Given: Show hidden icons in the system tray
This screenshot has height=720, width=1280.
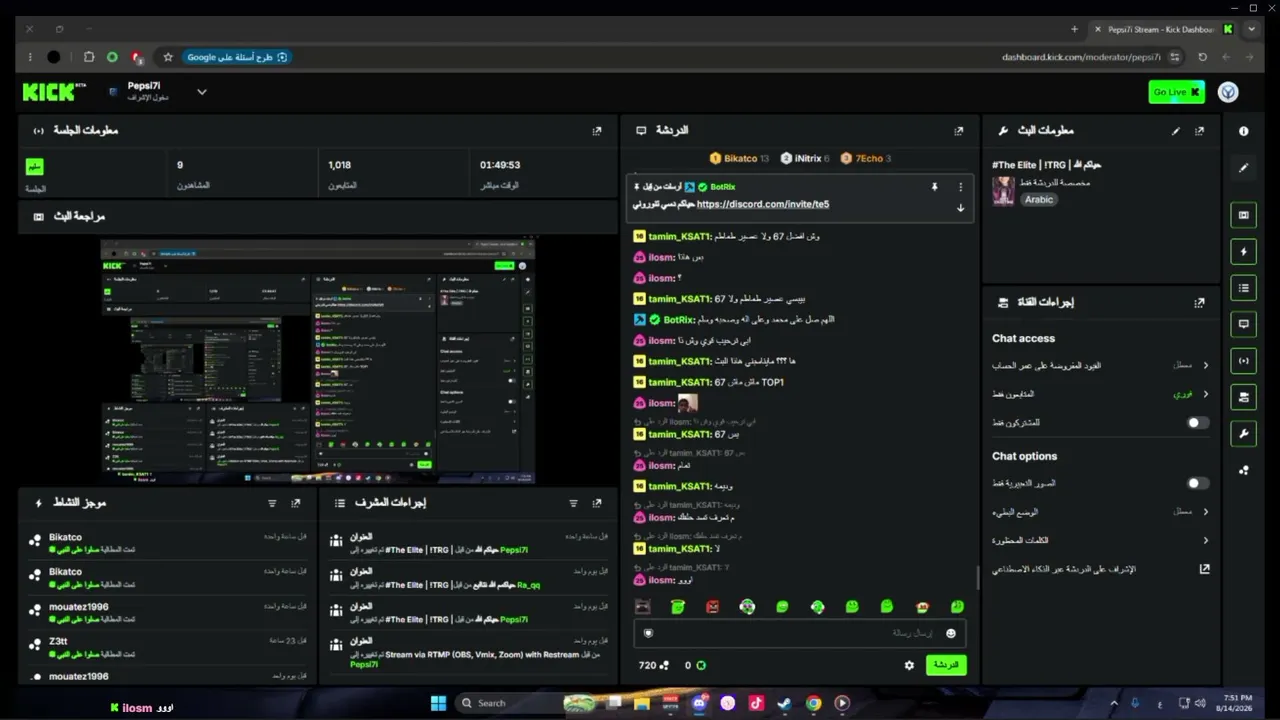Looking at the screenshot, I should tap(1114, 703).
